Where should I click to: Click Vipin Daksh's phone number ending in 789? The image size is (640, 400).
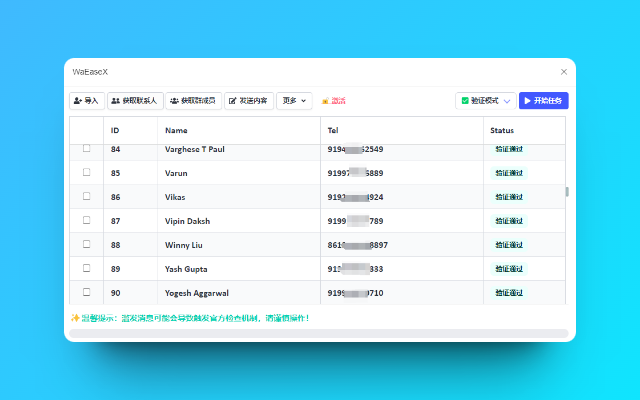(x=355, y=221)
